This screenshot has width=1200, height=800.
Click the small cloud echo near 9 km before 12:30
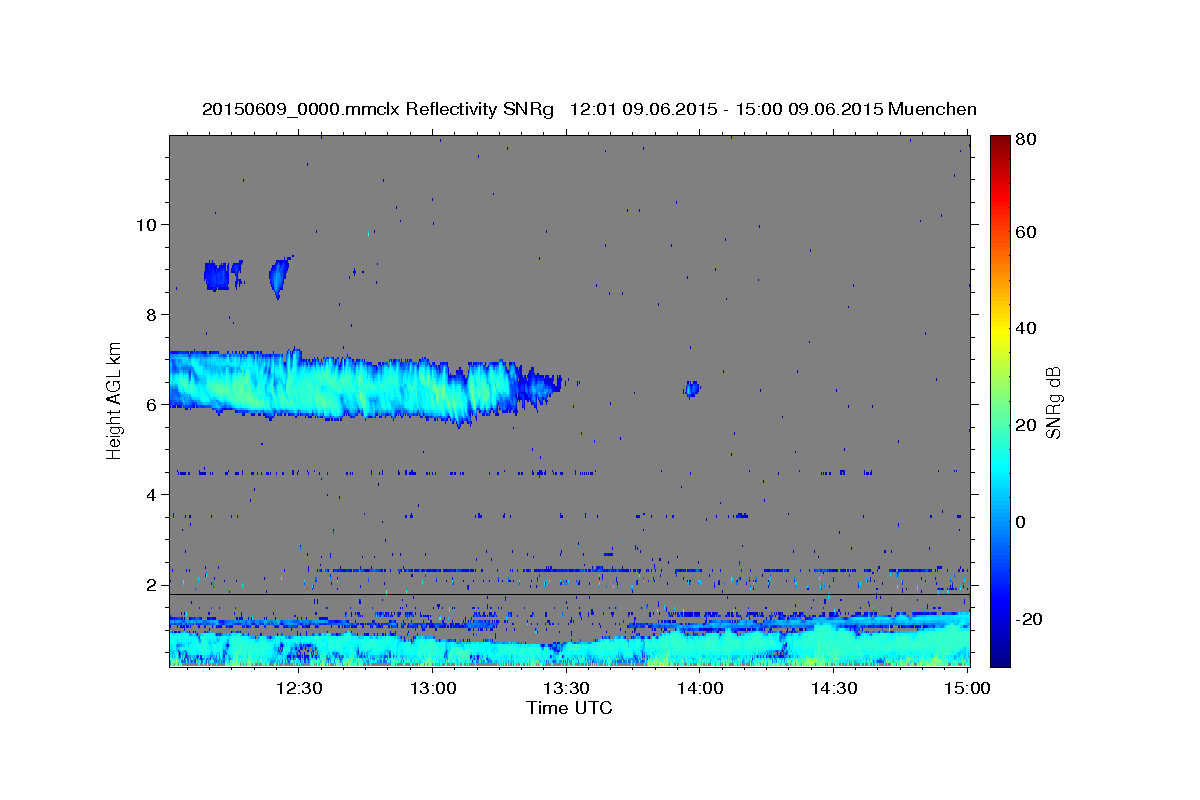[280, 276]
